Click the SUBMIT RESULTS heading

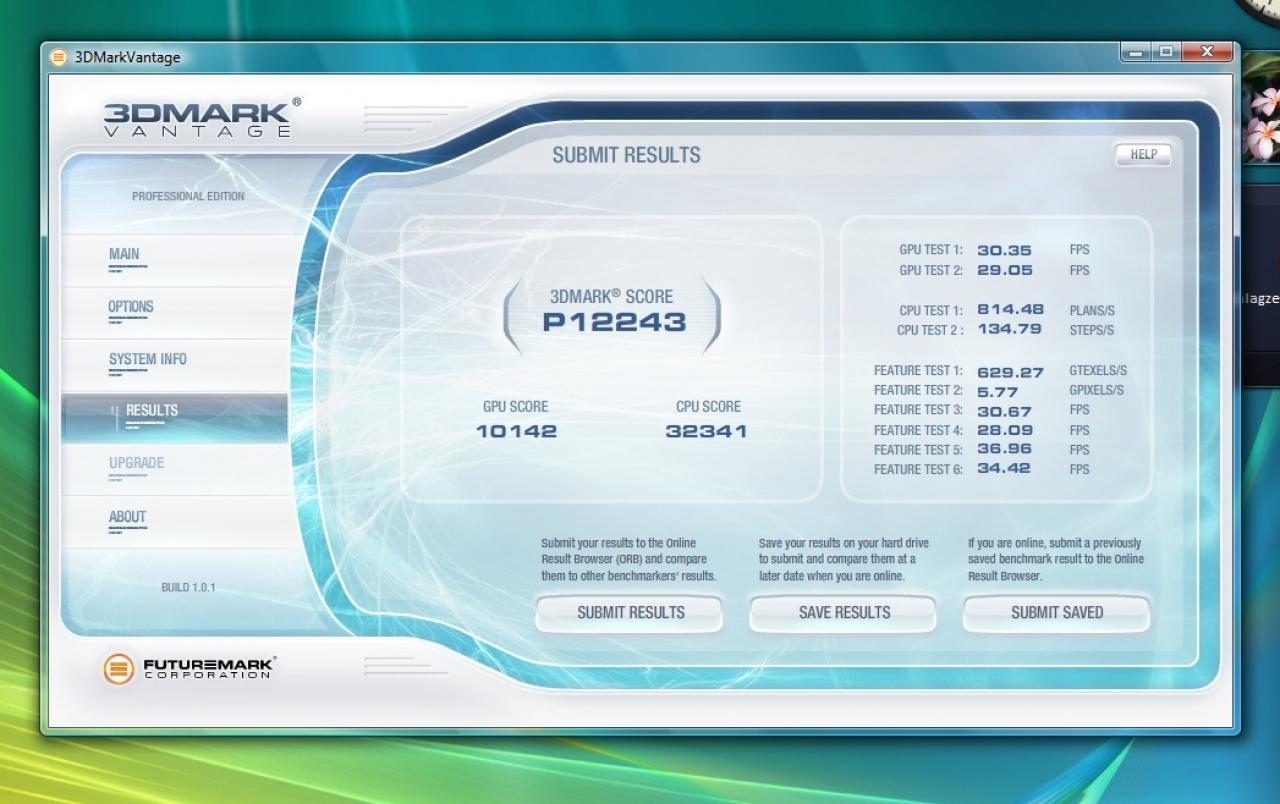point(626,155)
